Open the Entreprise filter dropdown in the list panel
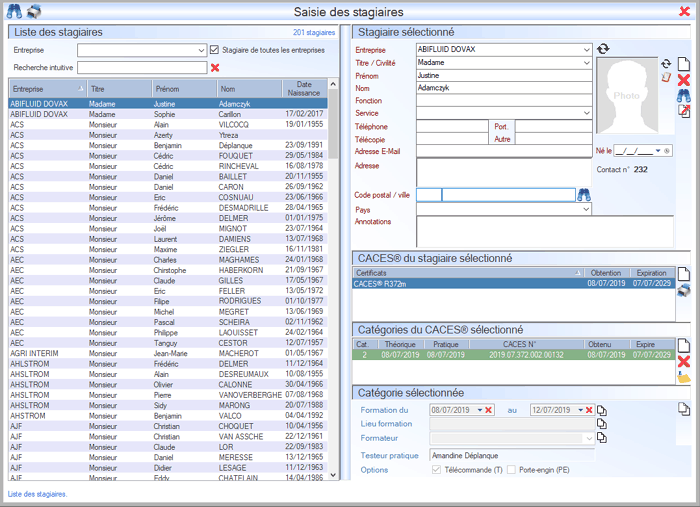Screen dimensions: 700x507 [201, 50]
